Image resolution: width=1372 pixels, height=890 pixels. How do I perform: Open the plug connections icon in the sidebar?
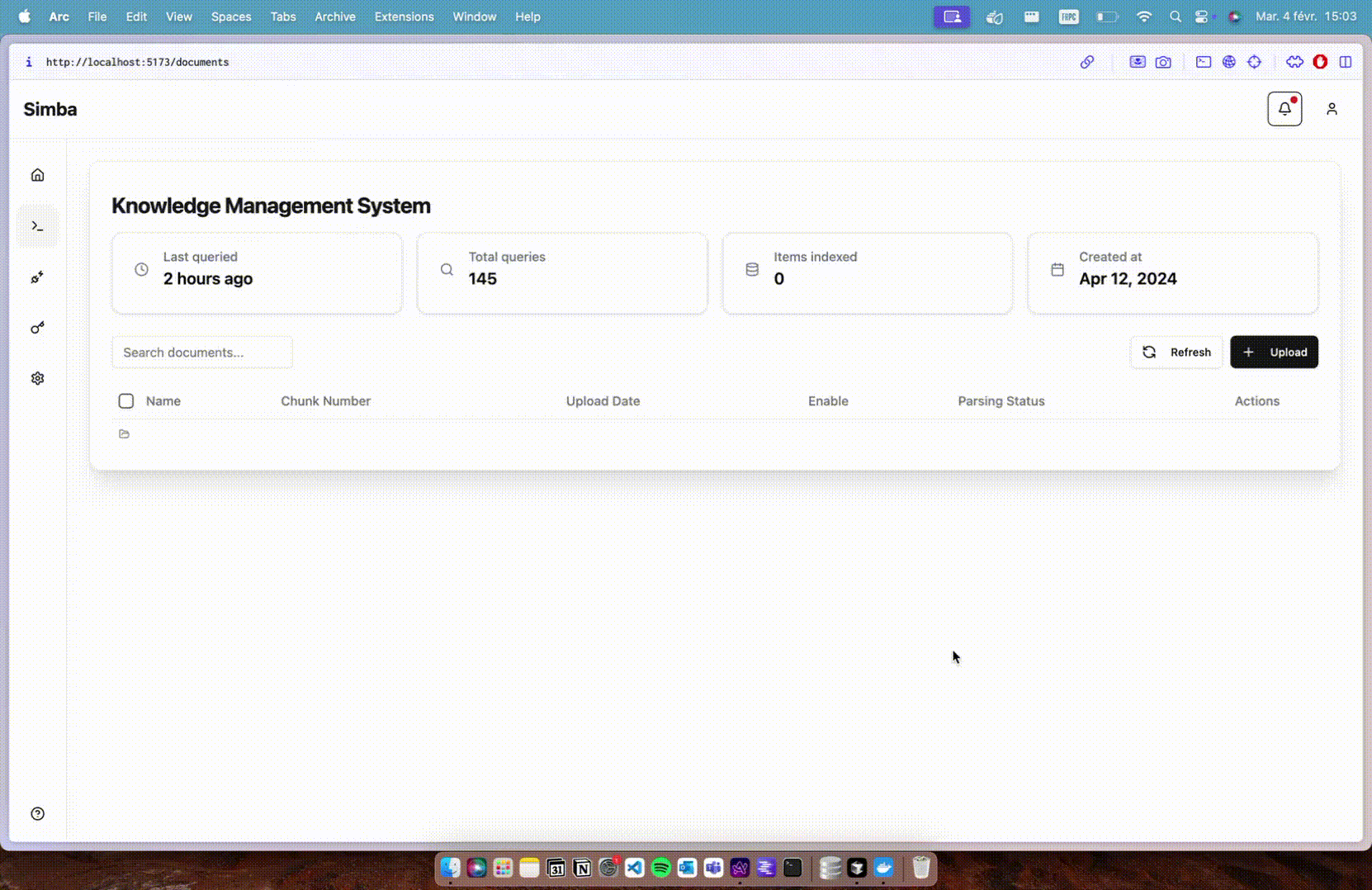click(x=37, y=277)
